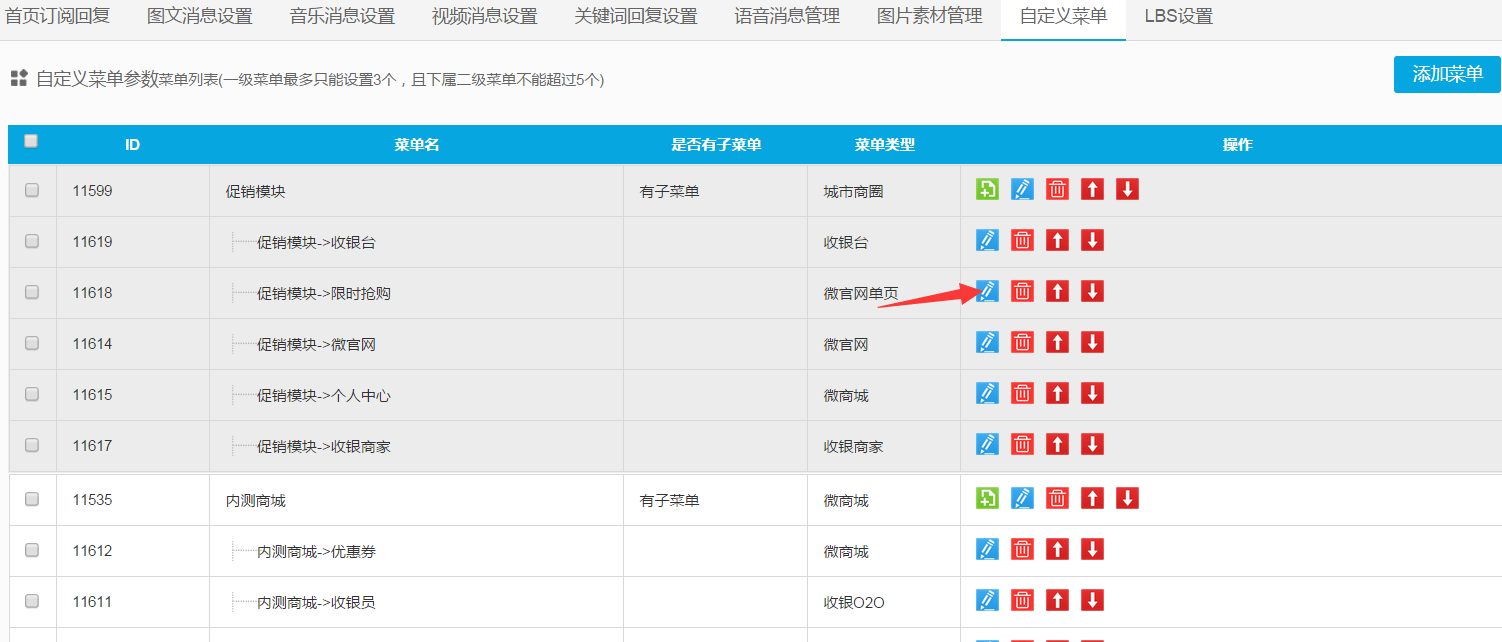Viewport: 1502px width, 642px height.
Task: Check the box for row 11619
Action: 32,241
